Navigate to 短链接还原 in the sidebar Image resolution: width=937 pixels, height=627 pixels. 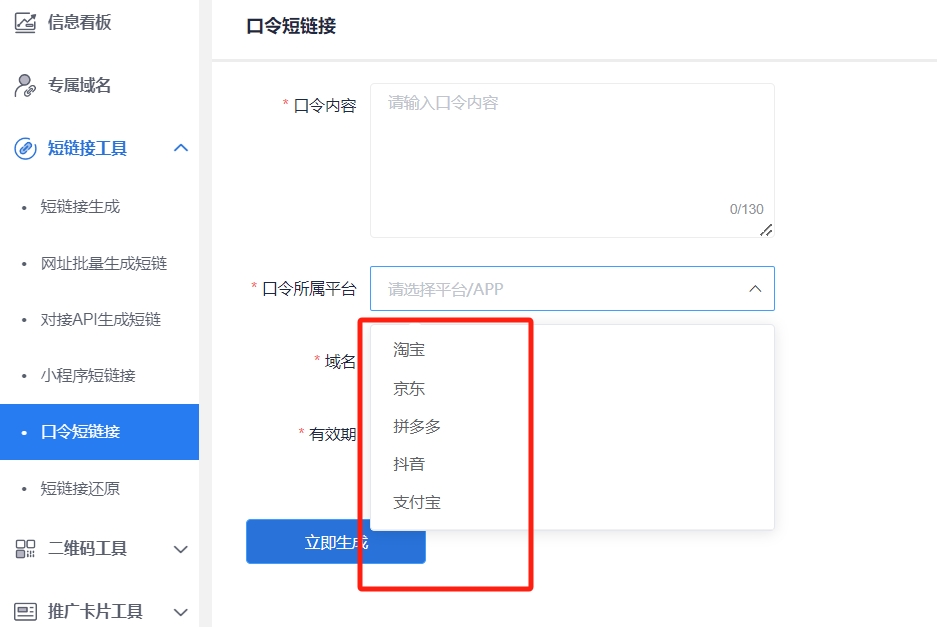(80, 489)
